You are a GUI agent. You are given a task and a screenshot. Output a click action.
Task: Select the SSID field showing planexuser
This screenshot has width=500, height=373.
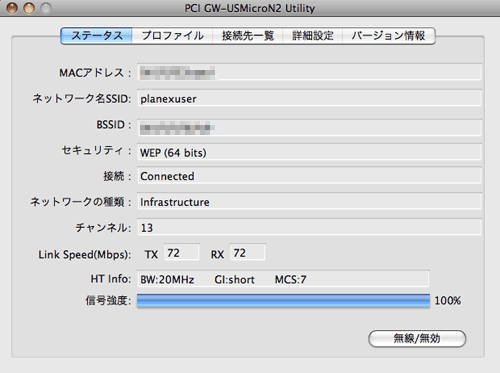click(x=309, y=98)
